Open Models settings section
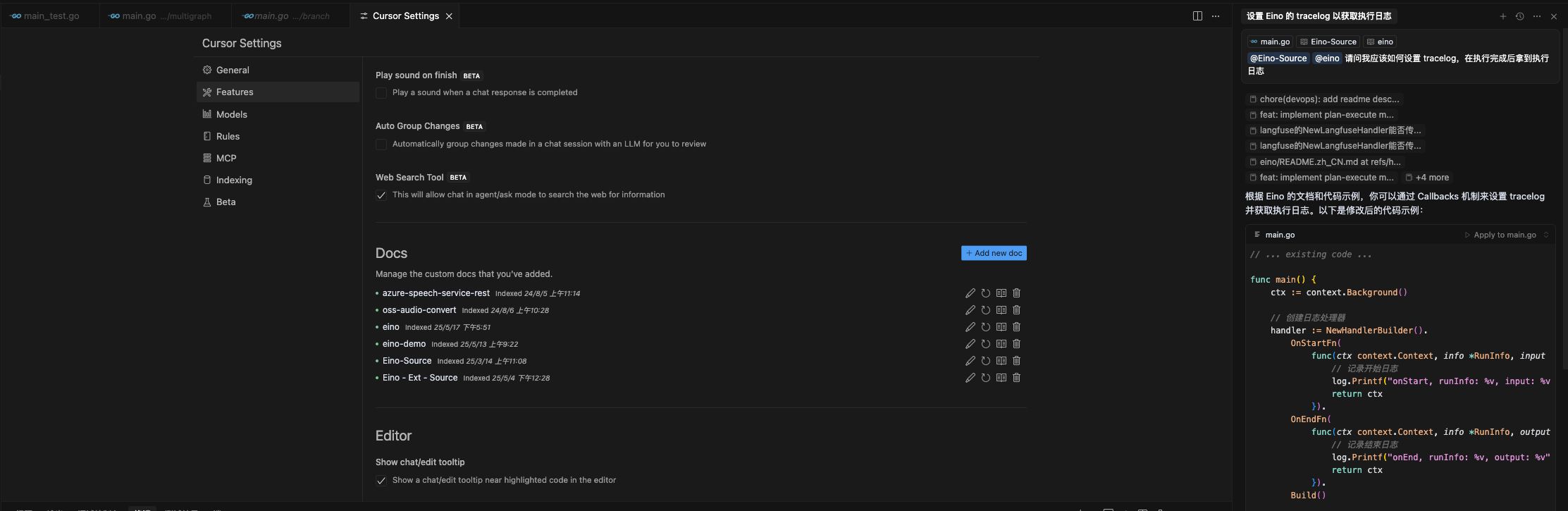The width and height of the screenshot is (1568, 511). (278, 114)
